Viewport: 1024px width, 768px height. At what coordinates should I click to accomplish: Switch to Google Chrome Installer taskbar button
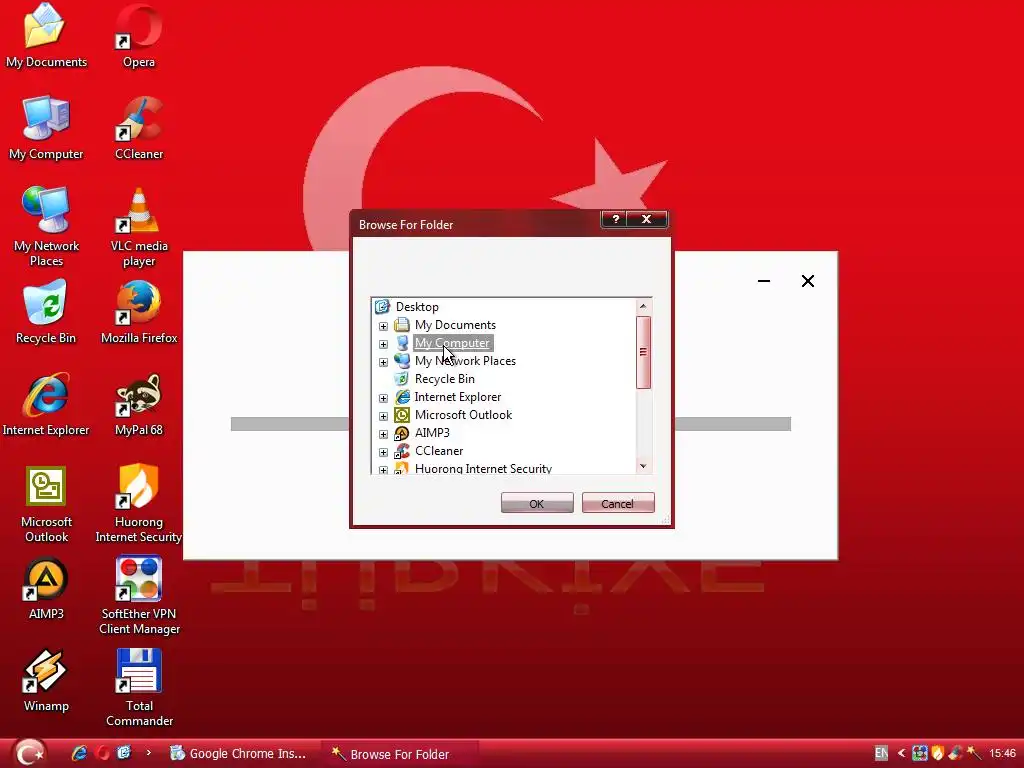coord(238,753)
